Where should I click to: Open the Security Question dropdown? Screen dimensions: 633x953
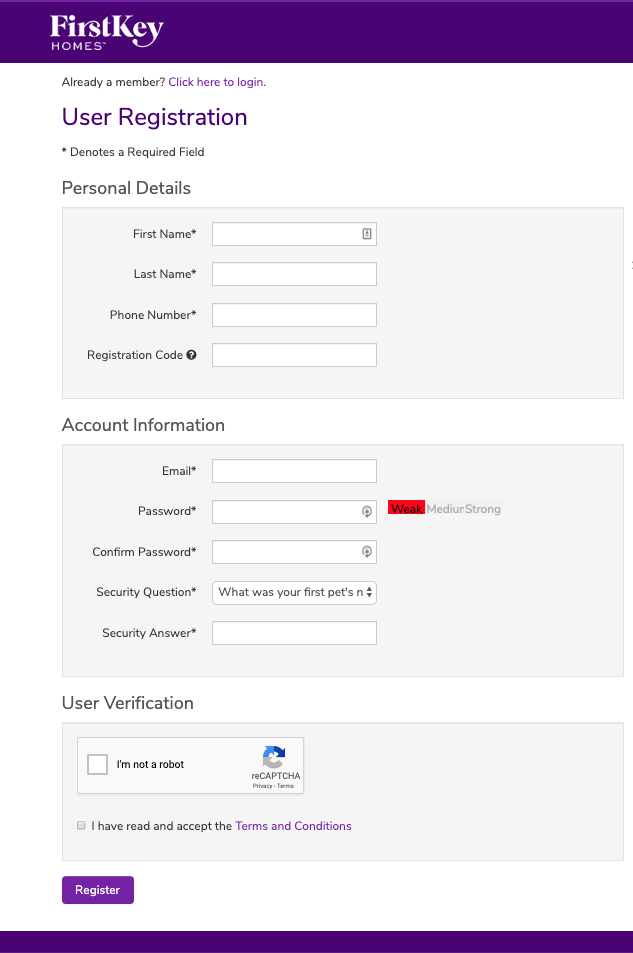pyautogui.click(x=294, y=592)
